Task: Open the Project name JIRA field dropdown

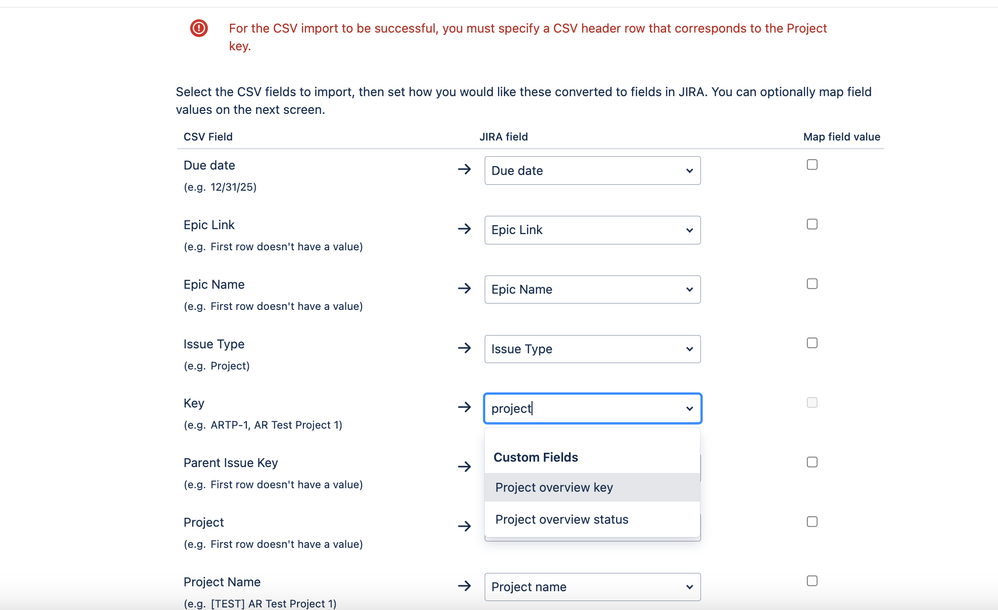Action: tap(593, 587)
